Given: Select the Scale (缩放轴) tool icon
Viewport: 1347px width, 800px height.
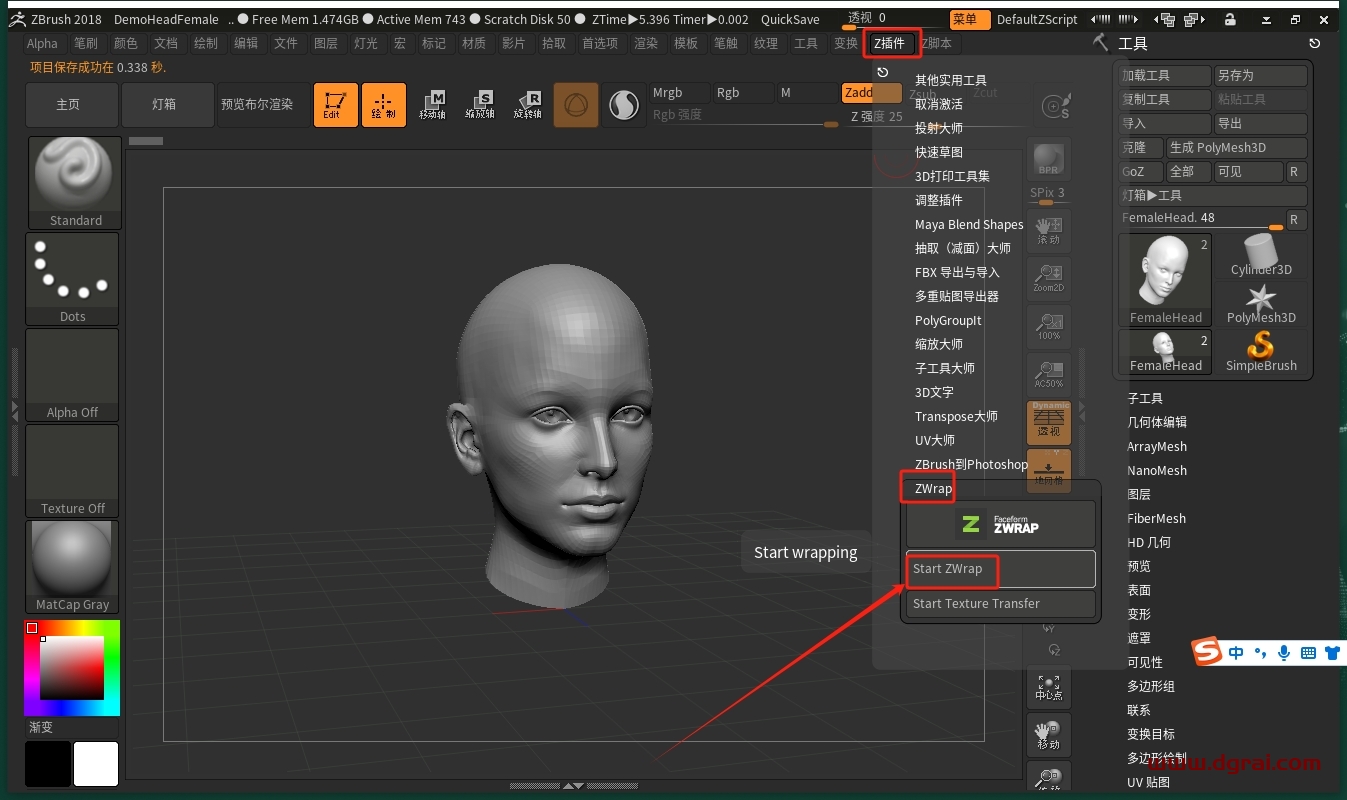Looking at the screenshot, I should pyautogui.click(x=482, y=104).
